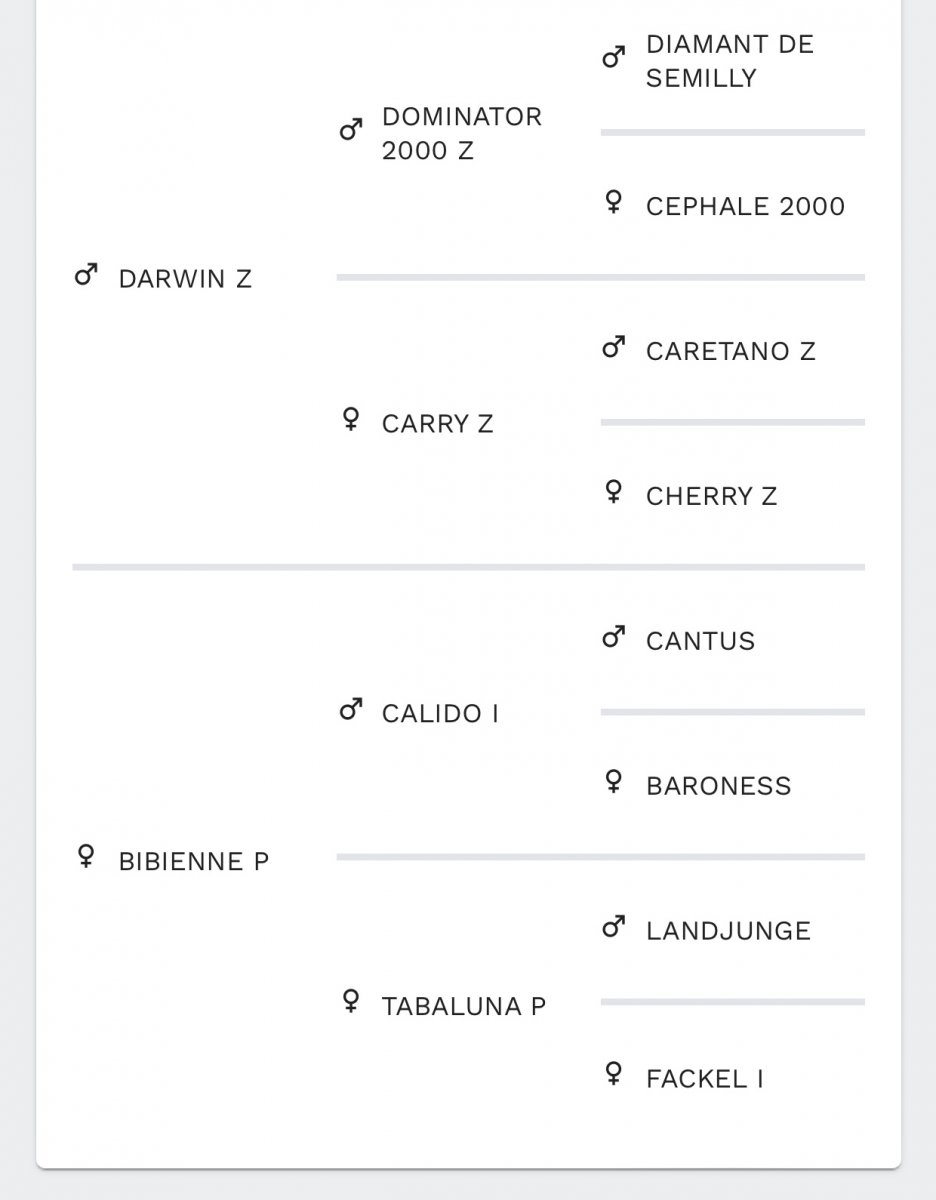Open the DARWIN Z sire entry
The height and width of the screenshot is (1200, 936).
pyautogui.click(x=185, y=279)
